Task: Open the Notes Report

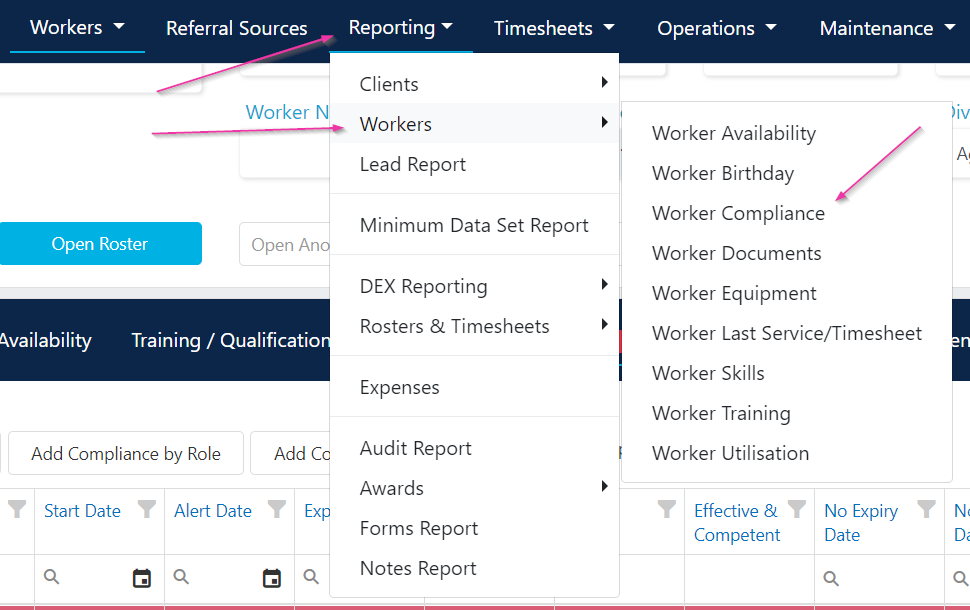Action: coord(474,568)
